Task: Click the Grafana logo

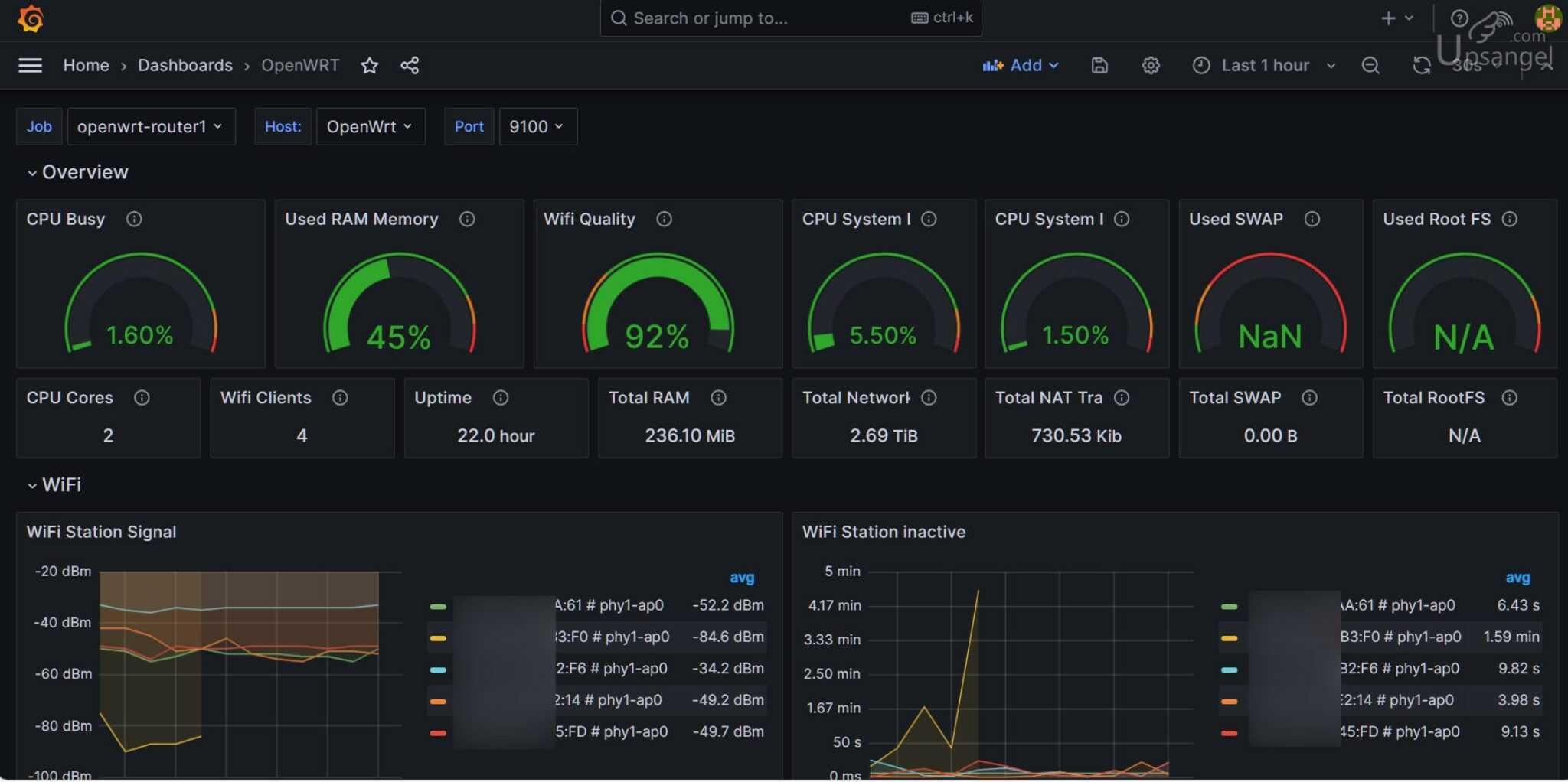Action: click(x=30, y=18)
